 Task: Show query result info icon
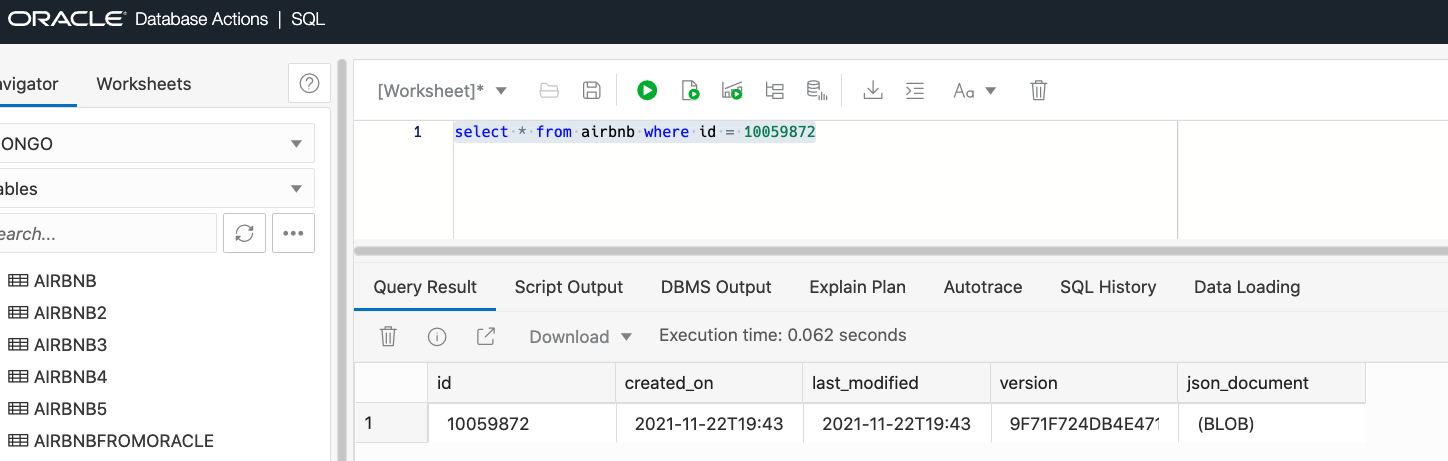pyautogui.click(x=437, y=336)
